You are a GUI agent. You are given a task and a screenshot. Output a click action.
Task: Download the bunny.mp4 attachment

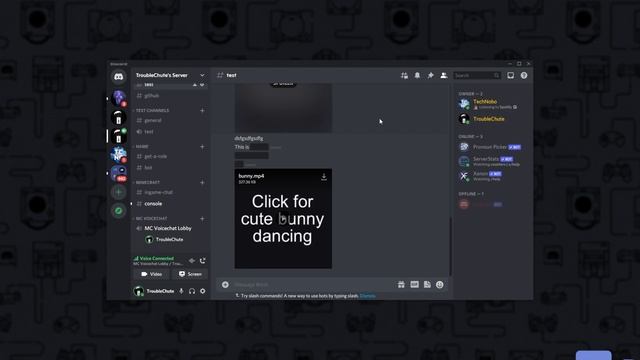coord(324,177)
